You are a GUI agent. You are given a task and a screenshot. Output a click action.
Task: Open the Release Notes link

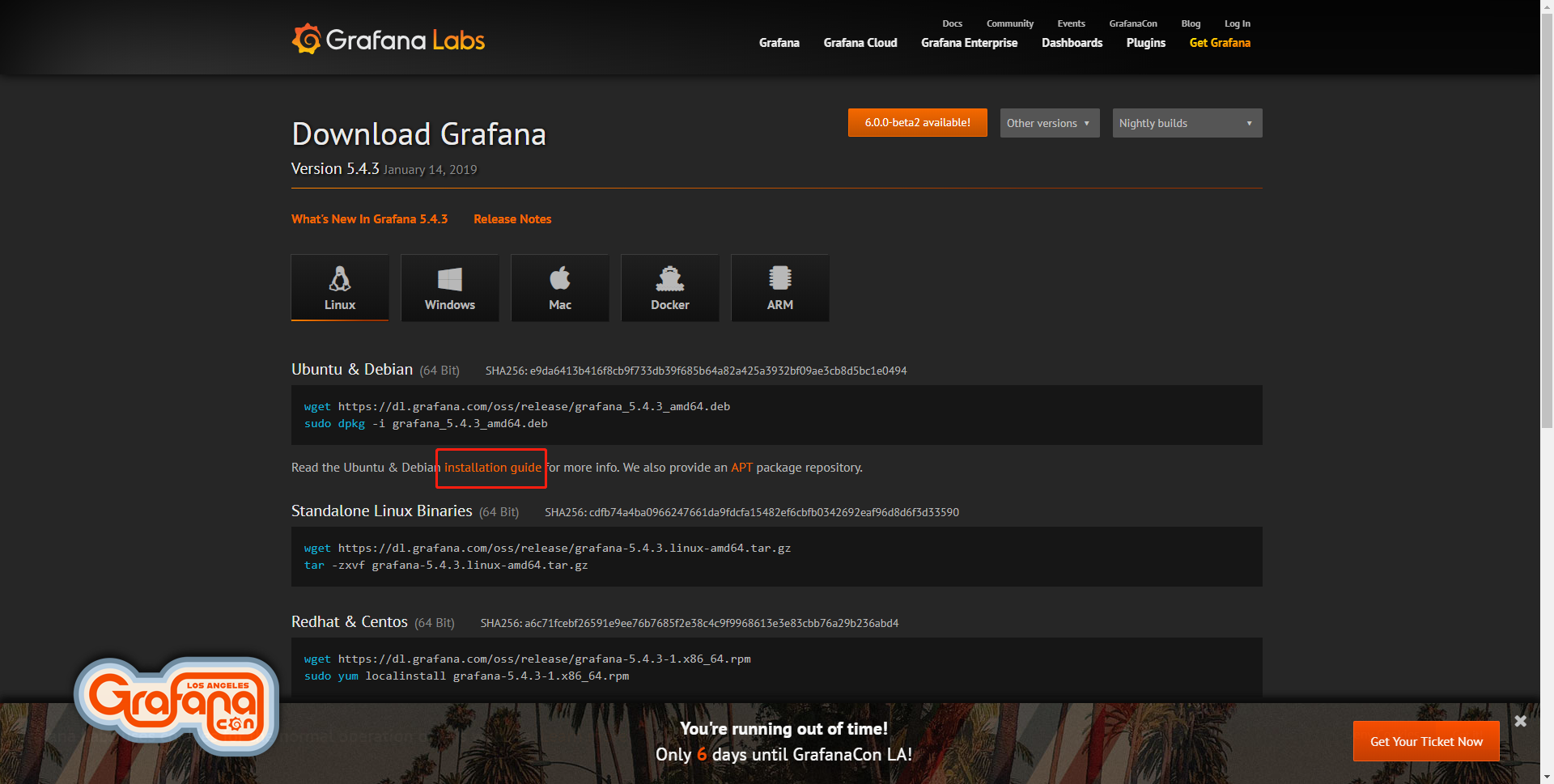click(x=512, y=219)
